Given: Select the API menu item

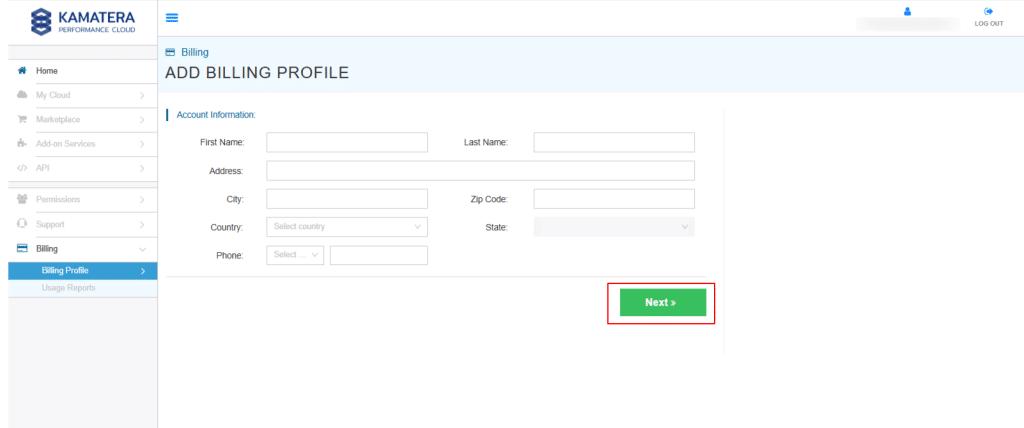Looking at the screenshot, I should click(x=83, y=169).
